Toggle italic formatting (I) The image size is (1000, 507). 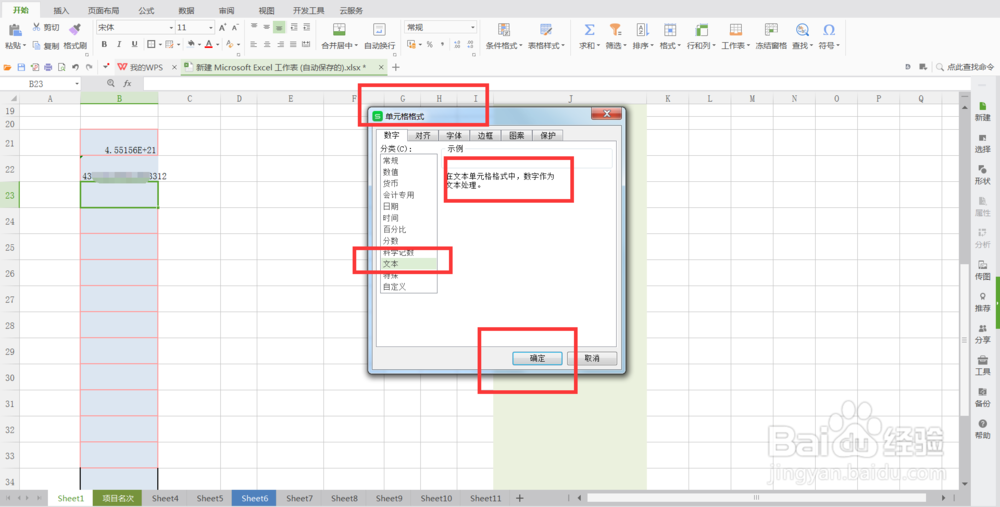click(x=119, y=45)
